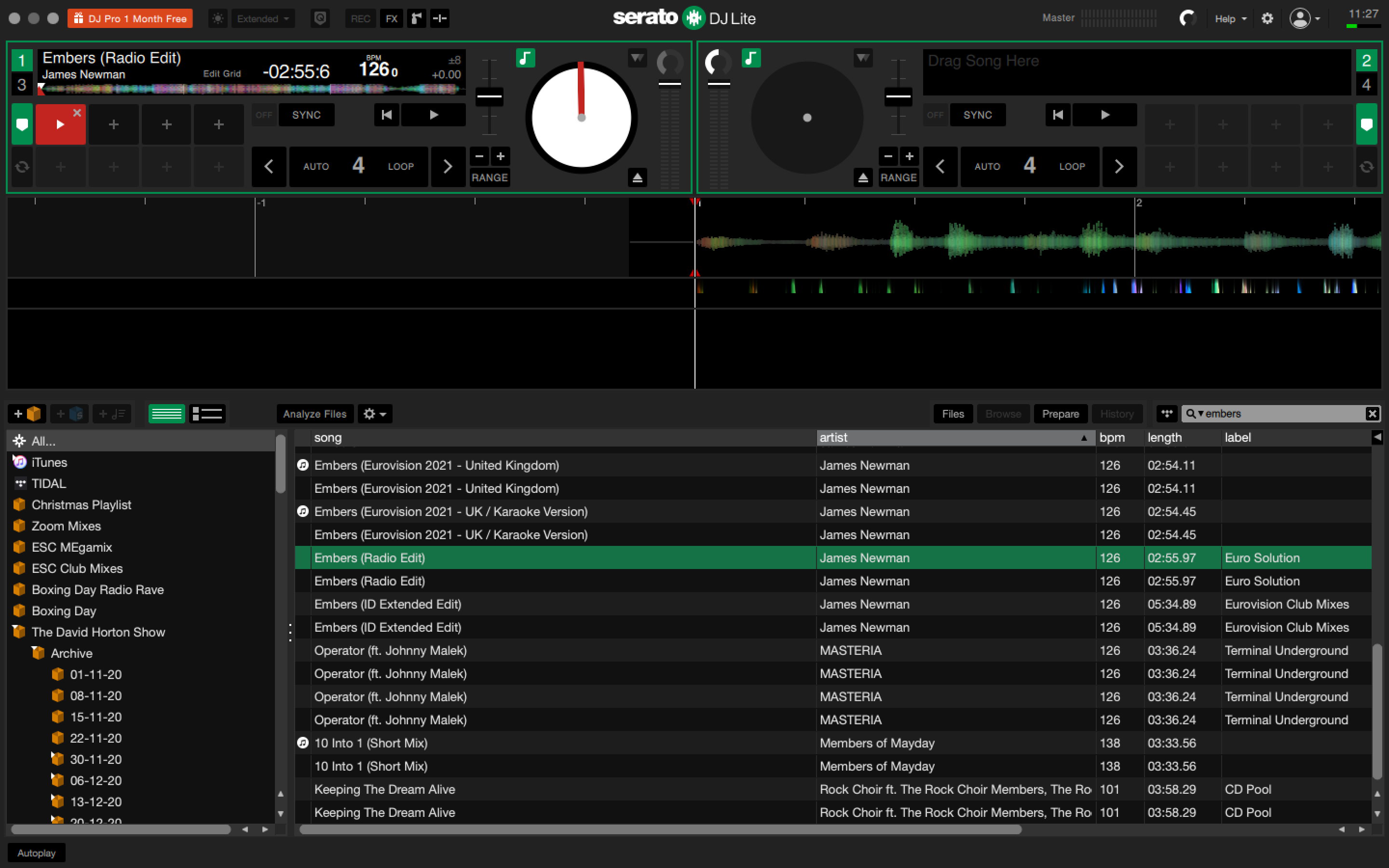This screenshot has height=868, width=1389.
Task: Click deck 1 track overview waveform
Action: 251,89
